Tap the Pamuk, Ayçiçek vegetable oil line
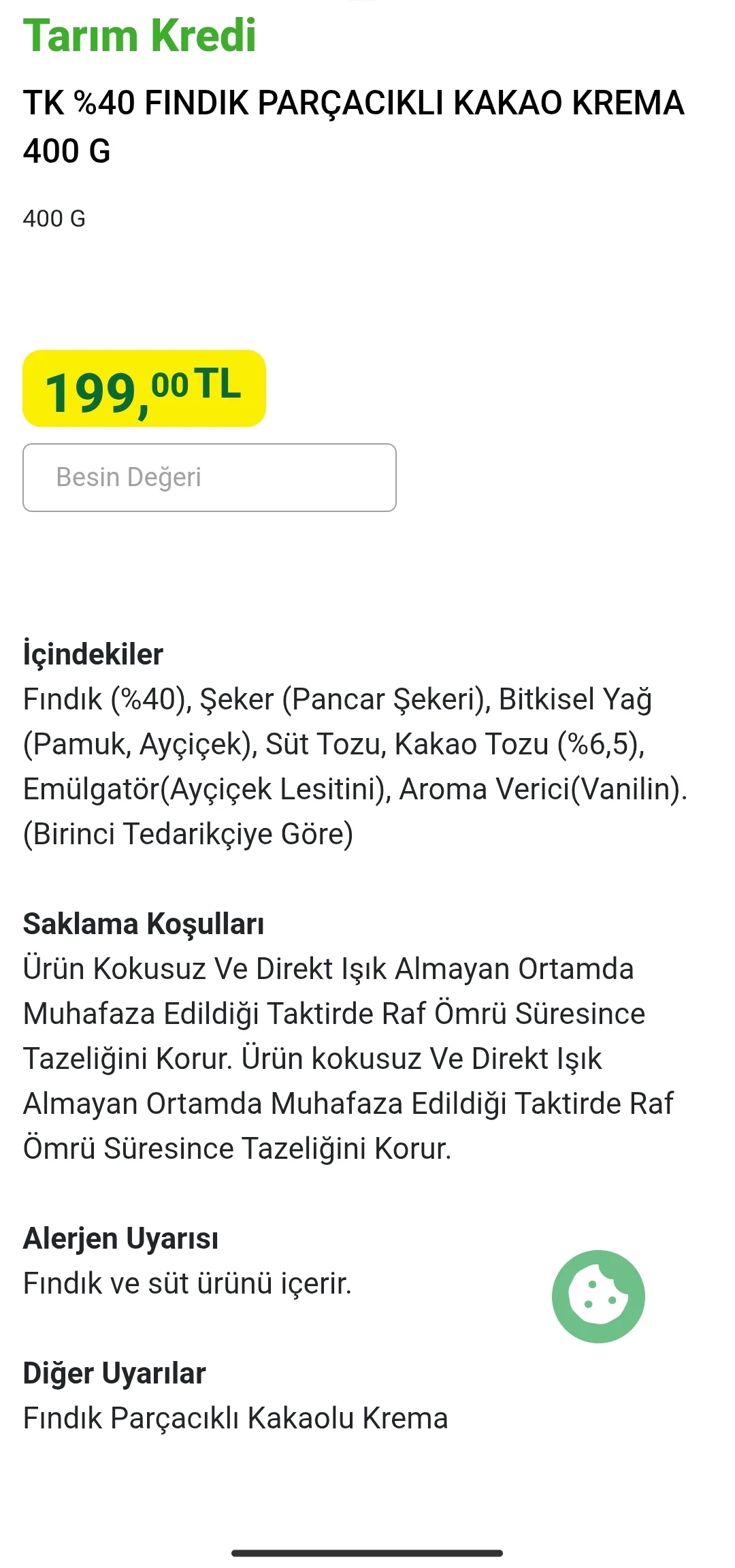This screenshot has height=1568, width=735. (333, 744)
